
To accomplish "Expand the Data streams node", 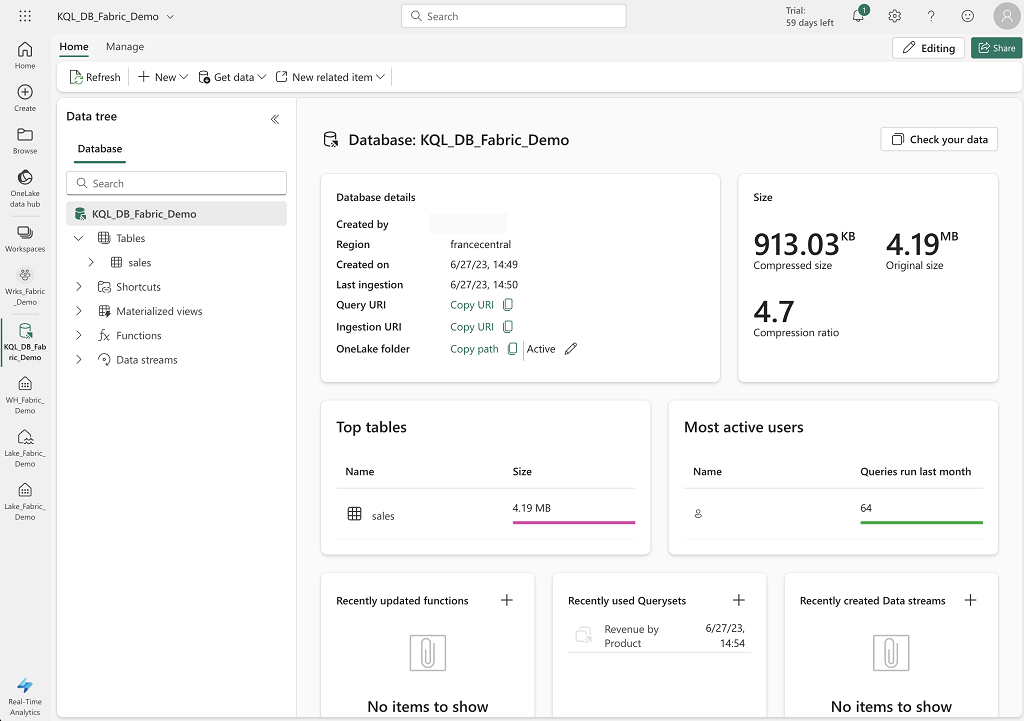I will tap(78, 359).
